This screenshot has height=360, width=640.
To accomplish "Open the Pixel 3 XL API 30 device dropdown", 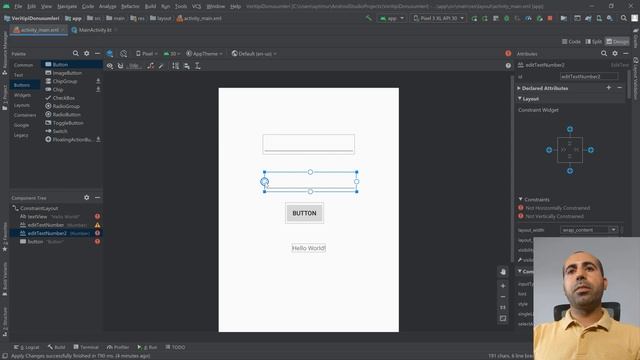I will [x=438, y=18].
